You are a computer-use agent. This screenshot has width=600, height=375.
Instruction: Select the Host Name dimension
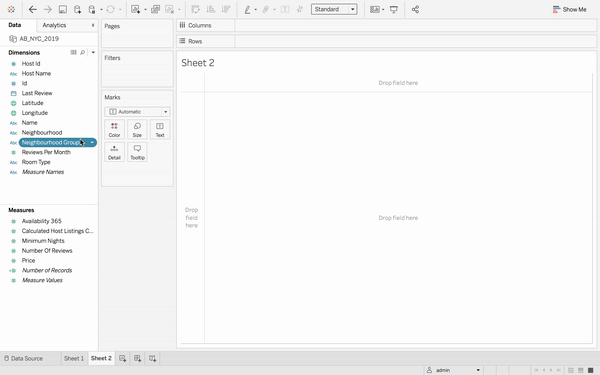pos(36,73)
